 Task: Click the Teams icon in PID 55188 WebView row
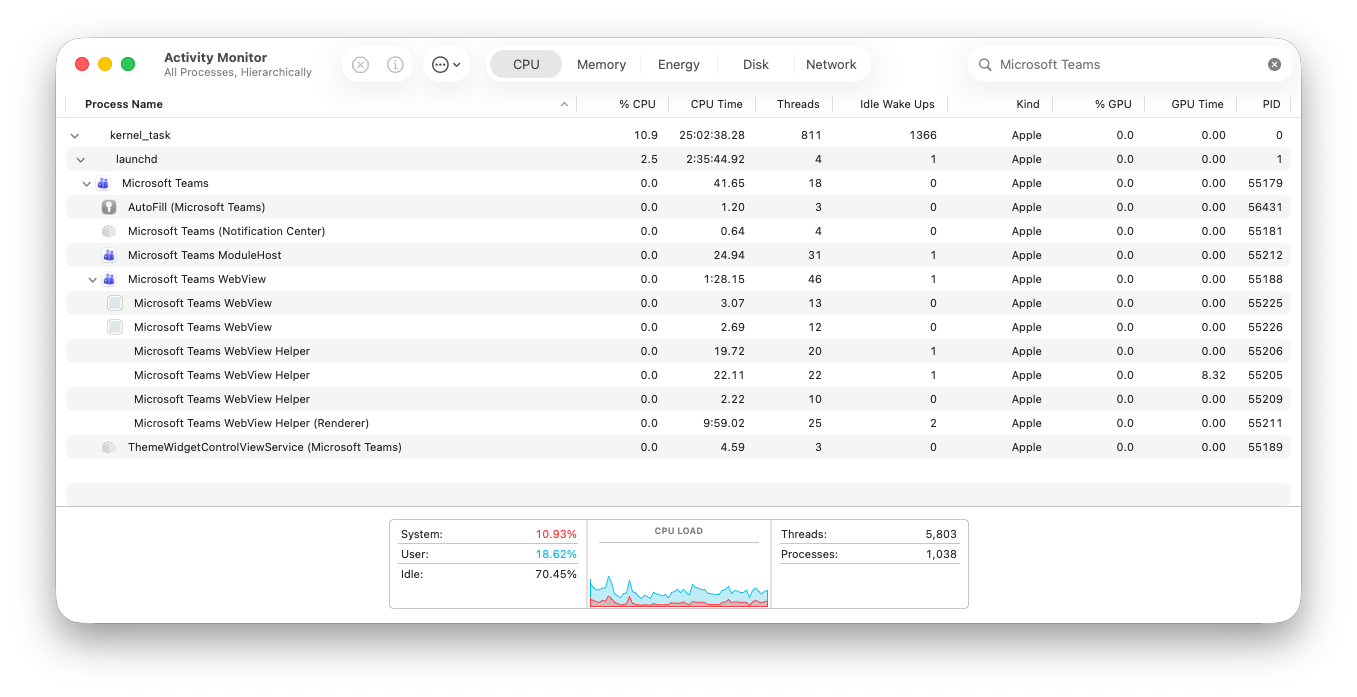pyautogui.click(x=109, y=279)
